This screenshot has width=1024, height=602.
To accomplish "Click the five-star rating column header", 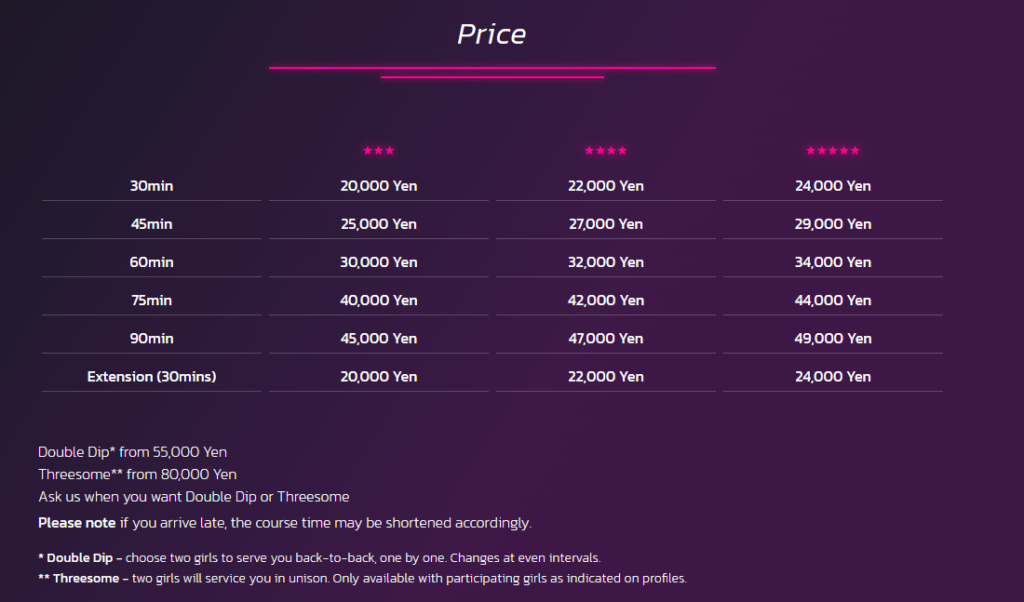I will (833, 151).
